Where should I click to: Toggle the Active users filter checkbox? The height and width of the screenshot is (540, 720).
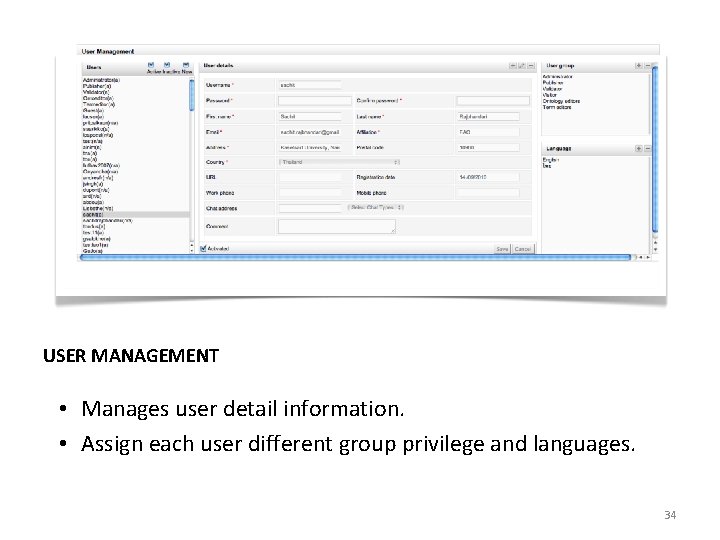coord(151,65)
